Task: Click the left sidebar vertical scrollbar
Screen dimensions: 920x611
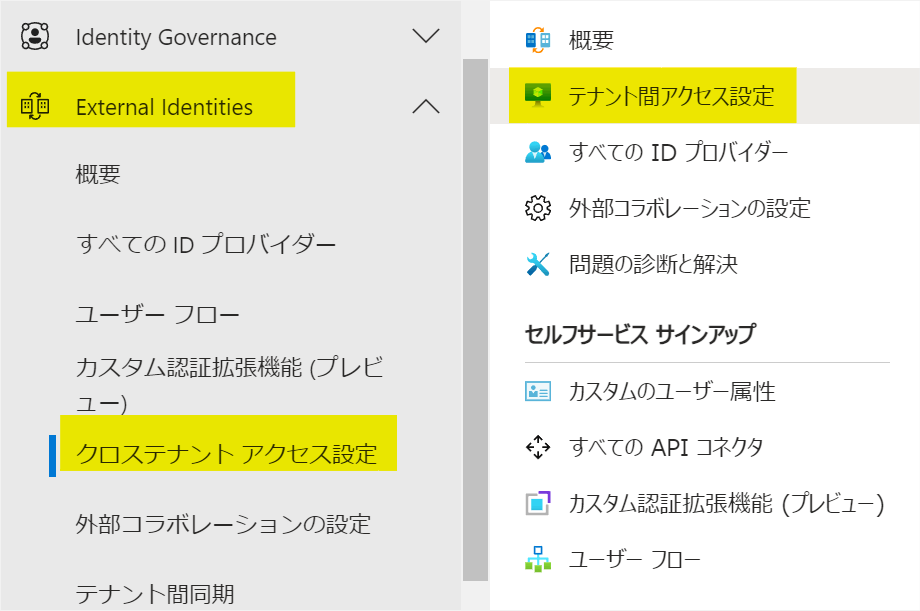Action: click(475, 319)
